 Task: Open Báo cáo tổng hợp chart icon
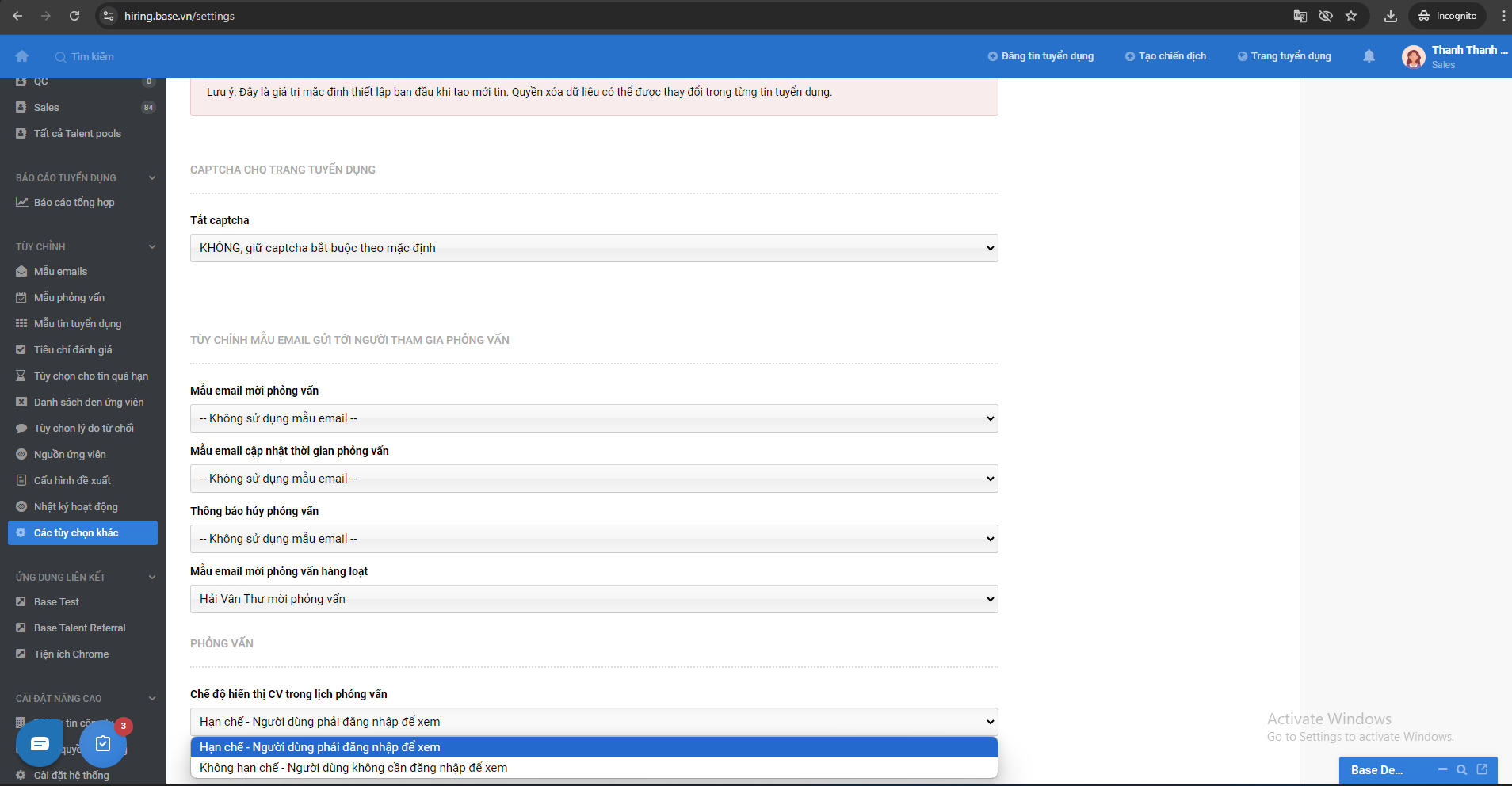click(x=21, y=202)
